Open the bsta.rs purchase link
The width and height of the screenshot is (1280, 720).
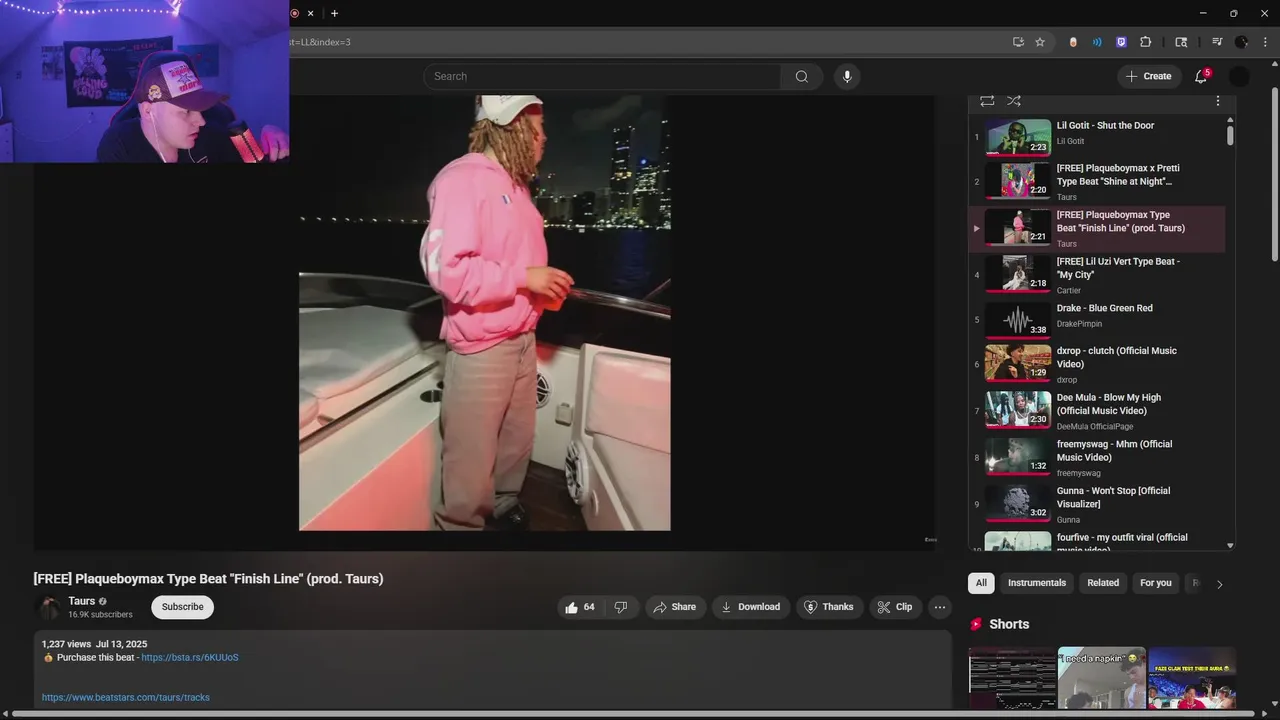[190, 658]
